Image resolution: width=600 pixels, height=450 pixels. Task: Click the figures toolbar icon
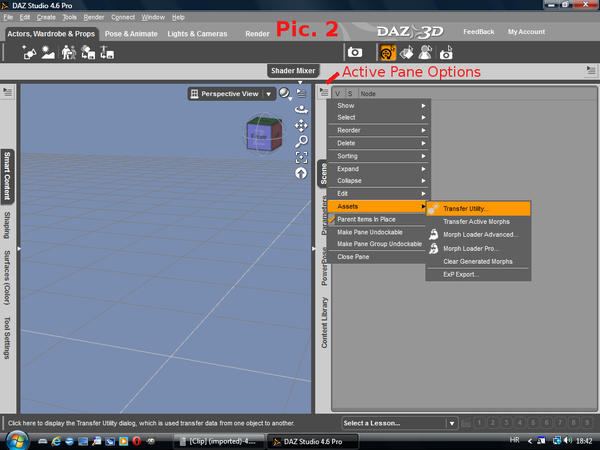(68, 53)
